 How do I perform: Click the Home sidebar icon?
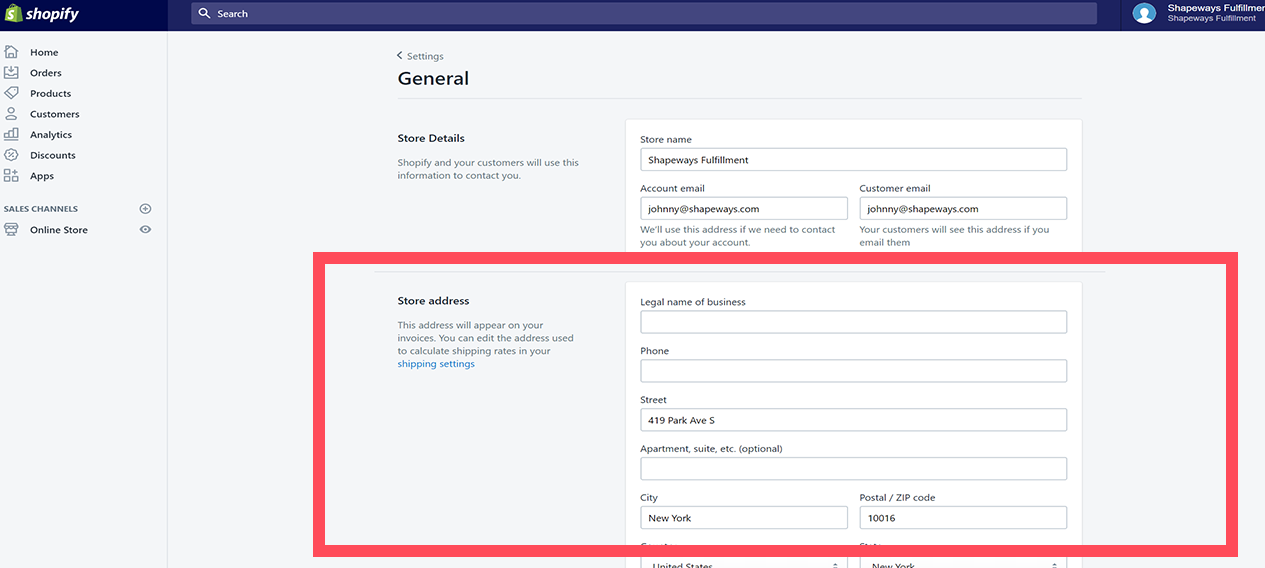tap(11, 52)
